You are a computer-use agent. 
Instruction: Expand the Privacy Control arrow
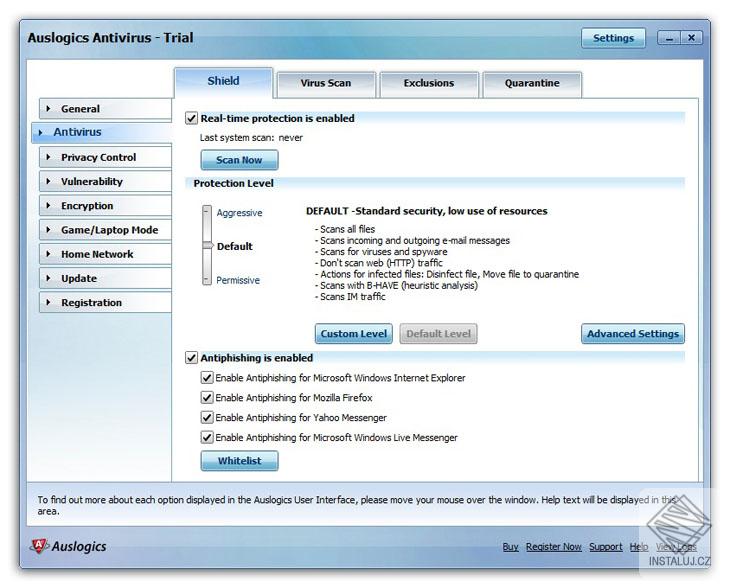(x=48, y=157)
